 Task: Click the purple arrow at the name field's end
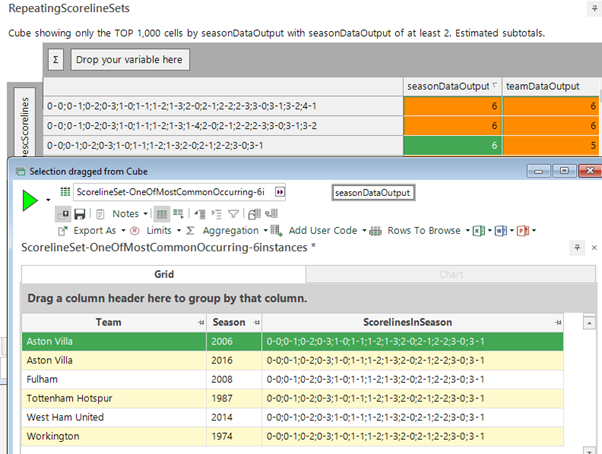(x=280, y=192)
